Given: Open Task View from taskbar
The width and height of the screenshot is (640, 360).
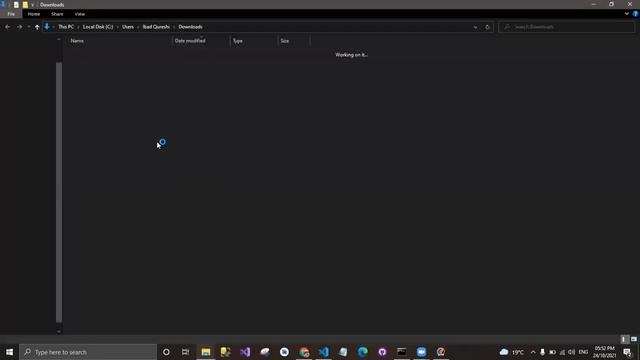Looking at the screenshot, I should pos(185,352).
